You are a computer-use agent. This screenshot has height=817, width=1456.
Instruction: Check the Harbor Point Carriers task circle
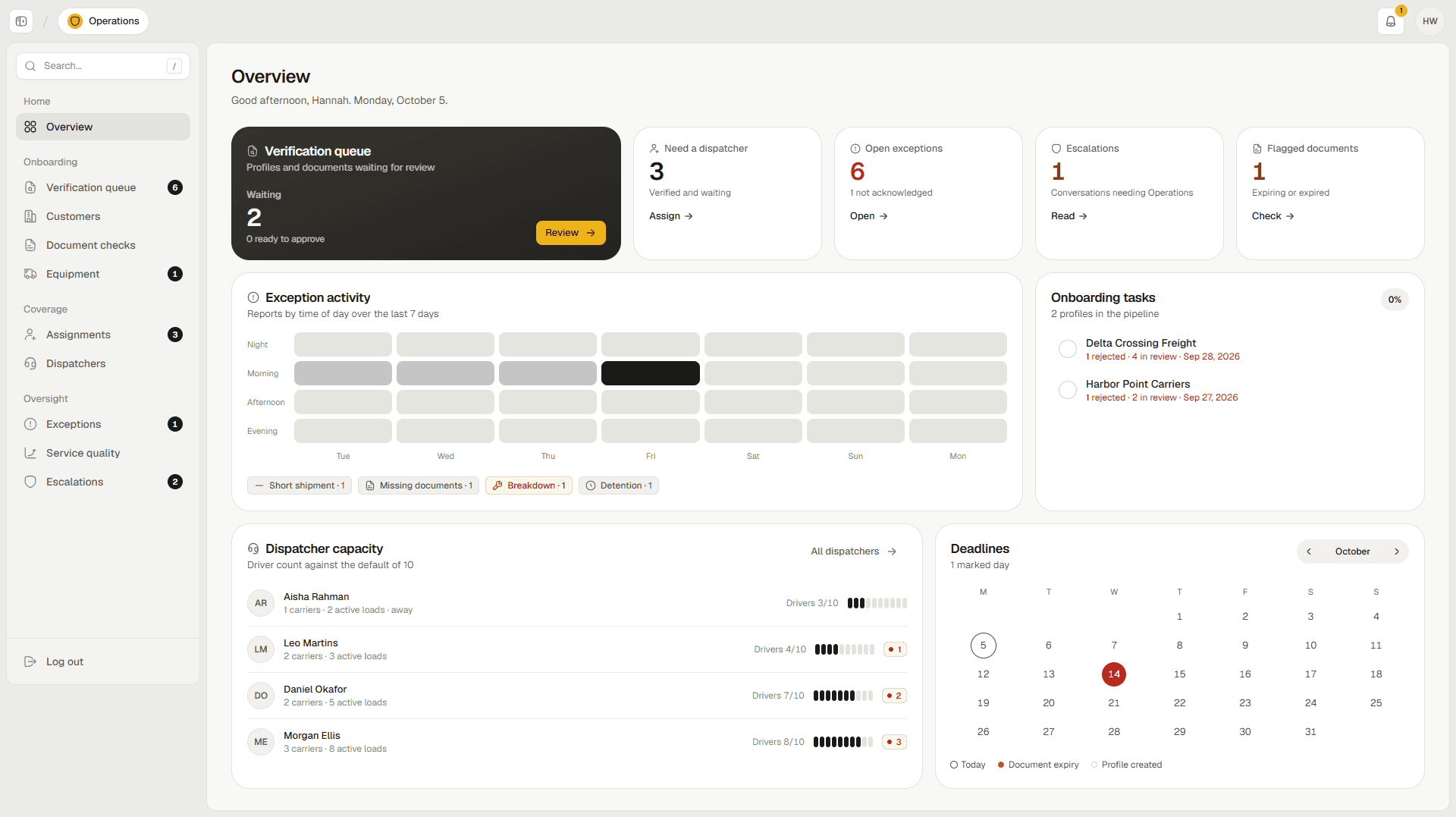(x=1068, y=390)
